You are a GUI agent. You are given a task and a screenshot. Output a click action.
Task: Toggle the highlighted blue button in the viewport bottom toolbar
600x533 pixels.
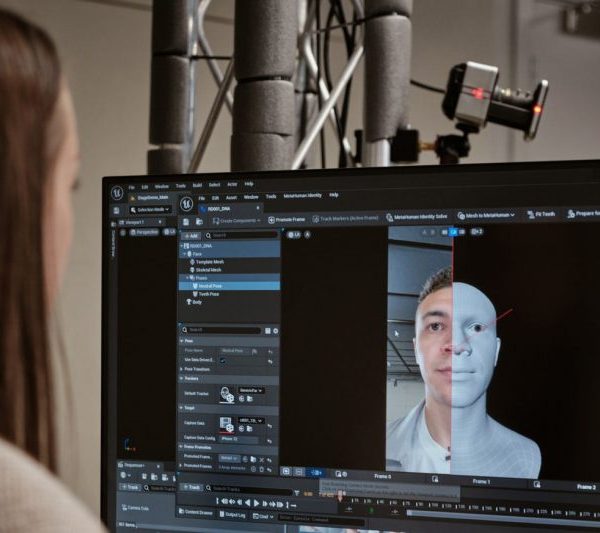point(316,473)
